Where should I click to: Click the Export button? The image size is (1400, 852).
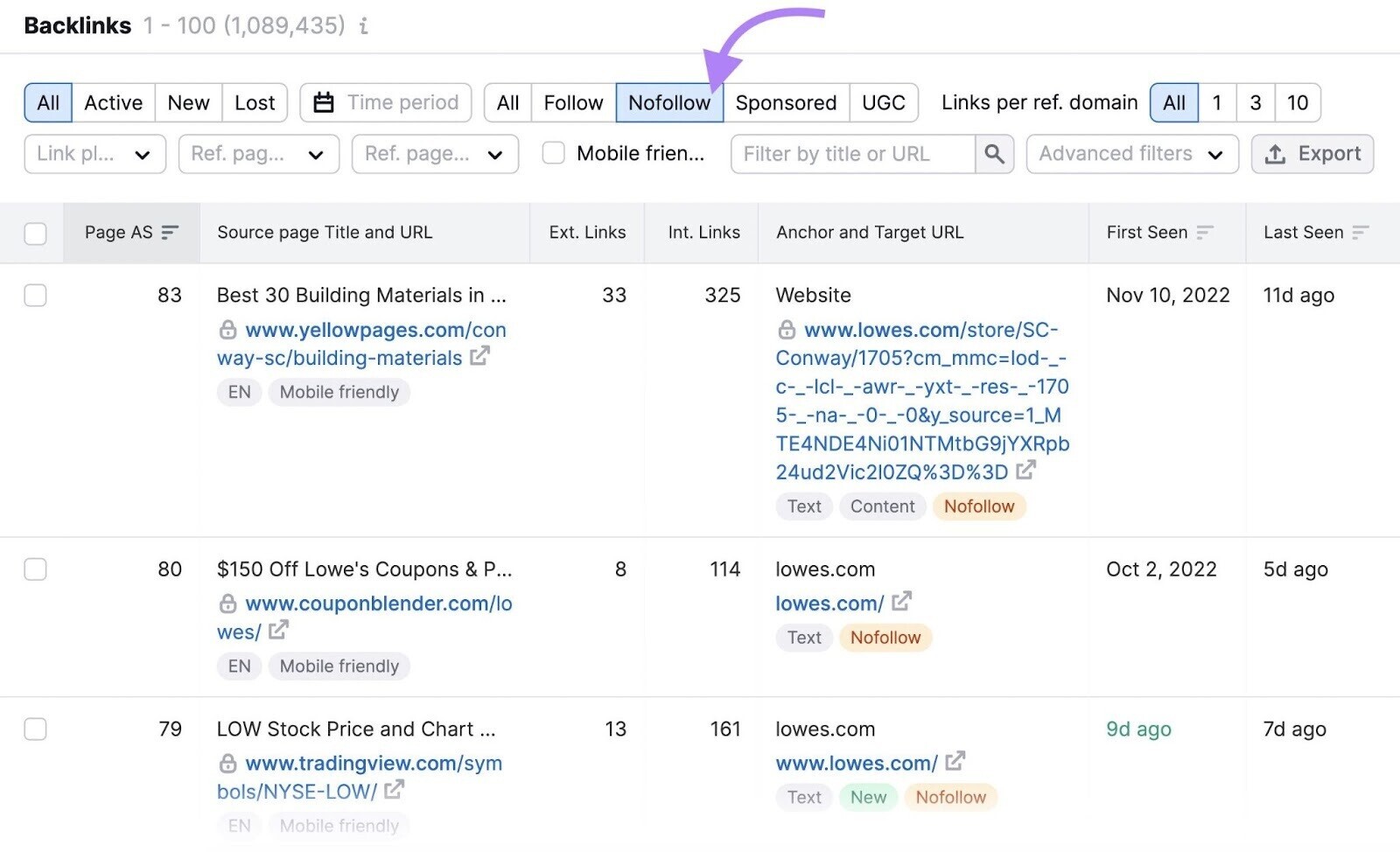click(x=1312, y=154)
